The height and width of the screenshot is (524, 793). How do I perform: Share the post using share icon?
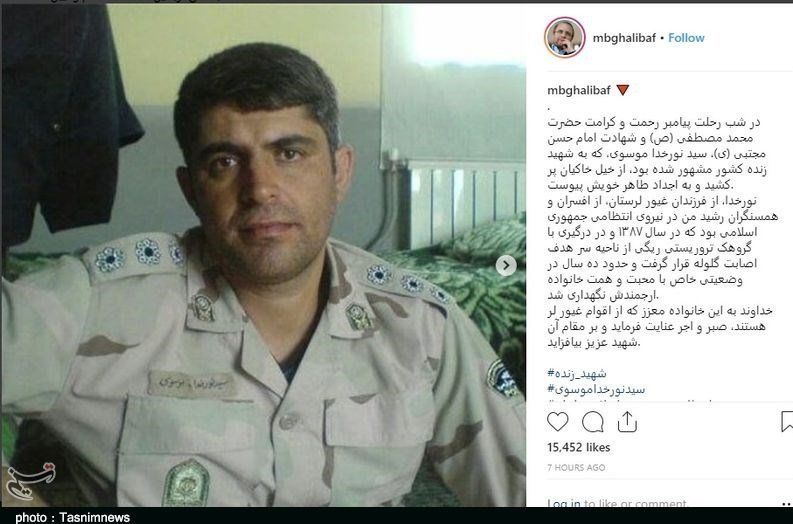click(x=627, y=421)
